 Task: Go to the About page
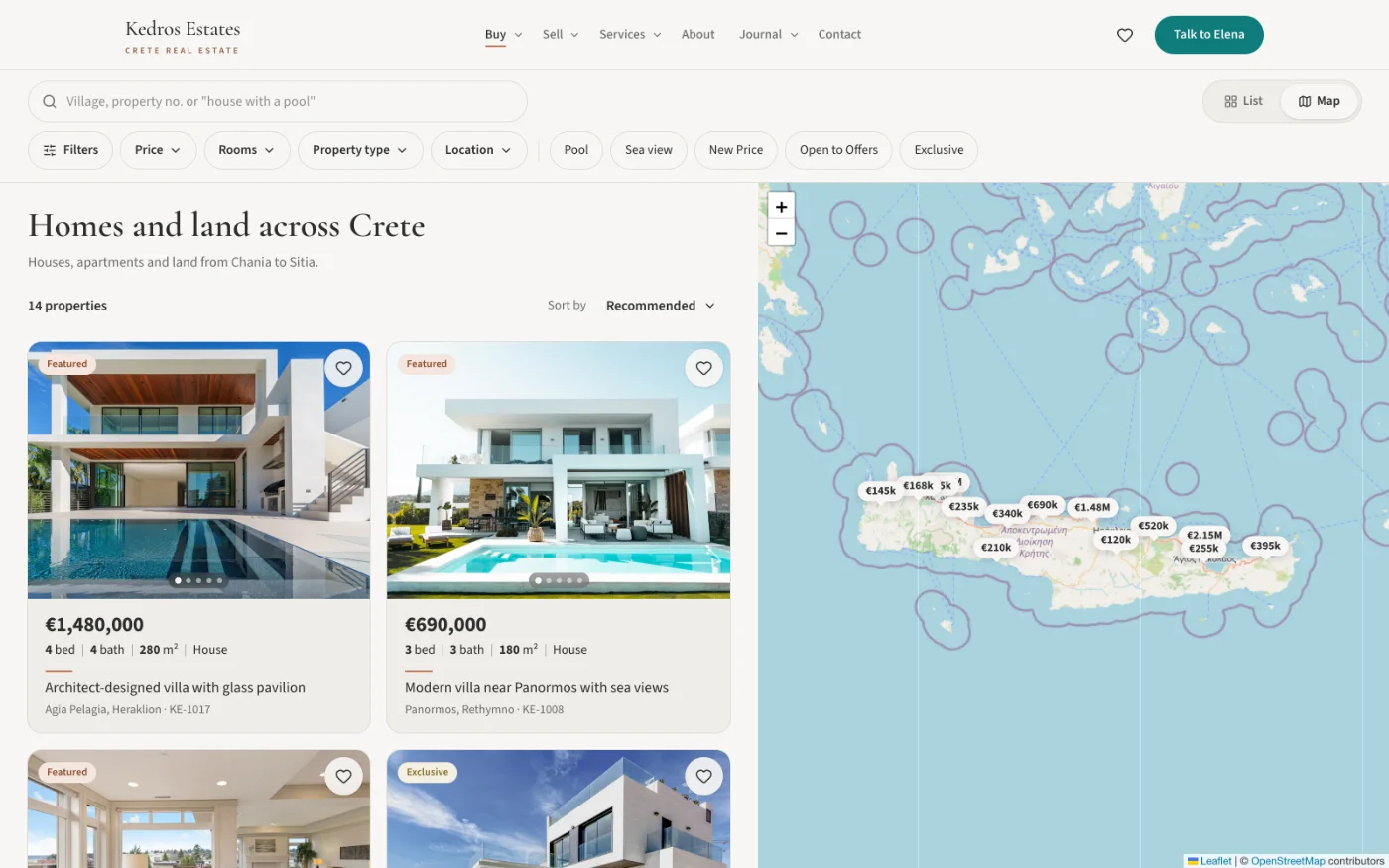(698, 35)
